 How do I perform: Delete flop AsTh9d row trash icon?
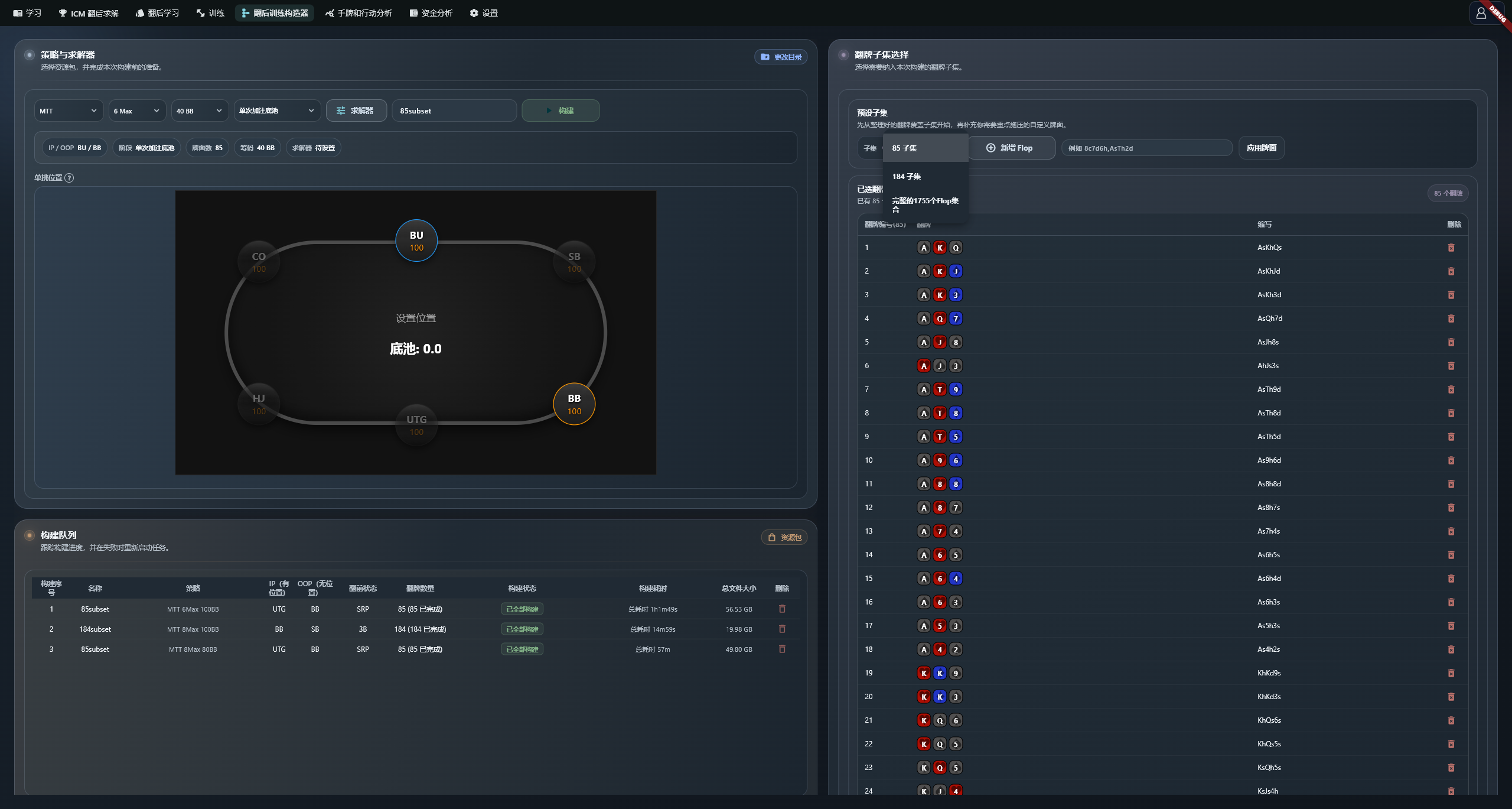coord(1451,389)
